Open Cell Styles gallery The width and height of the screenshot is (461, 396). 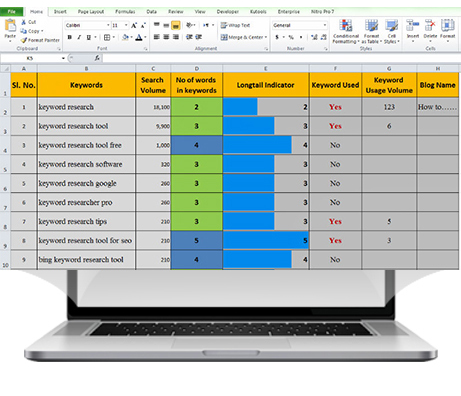(x=391, y=31)
